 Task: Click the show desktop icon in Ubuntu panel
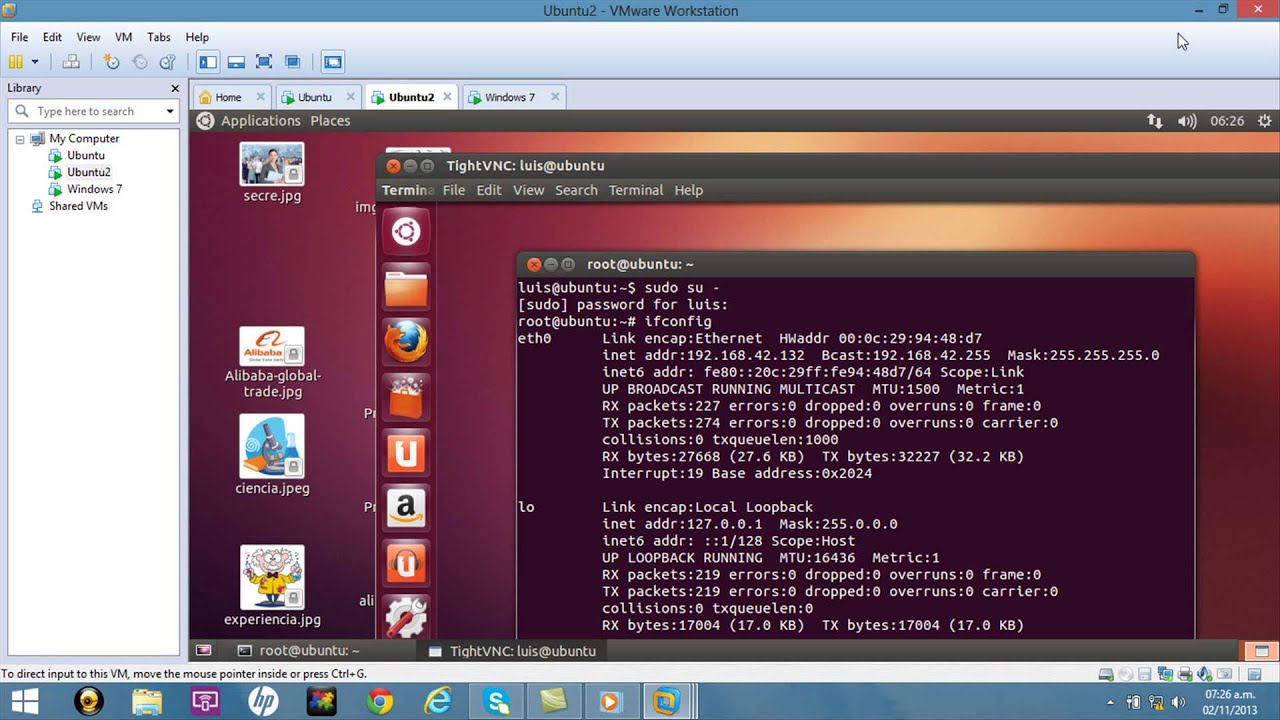pos(204,651)
